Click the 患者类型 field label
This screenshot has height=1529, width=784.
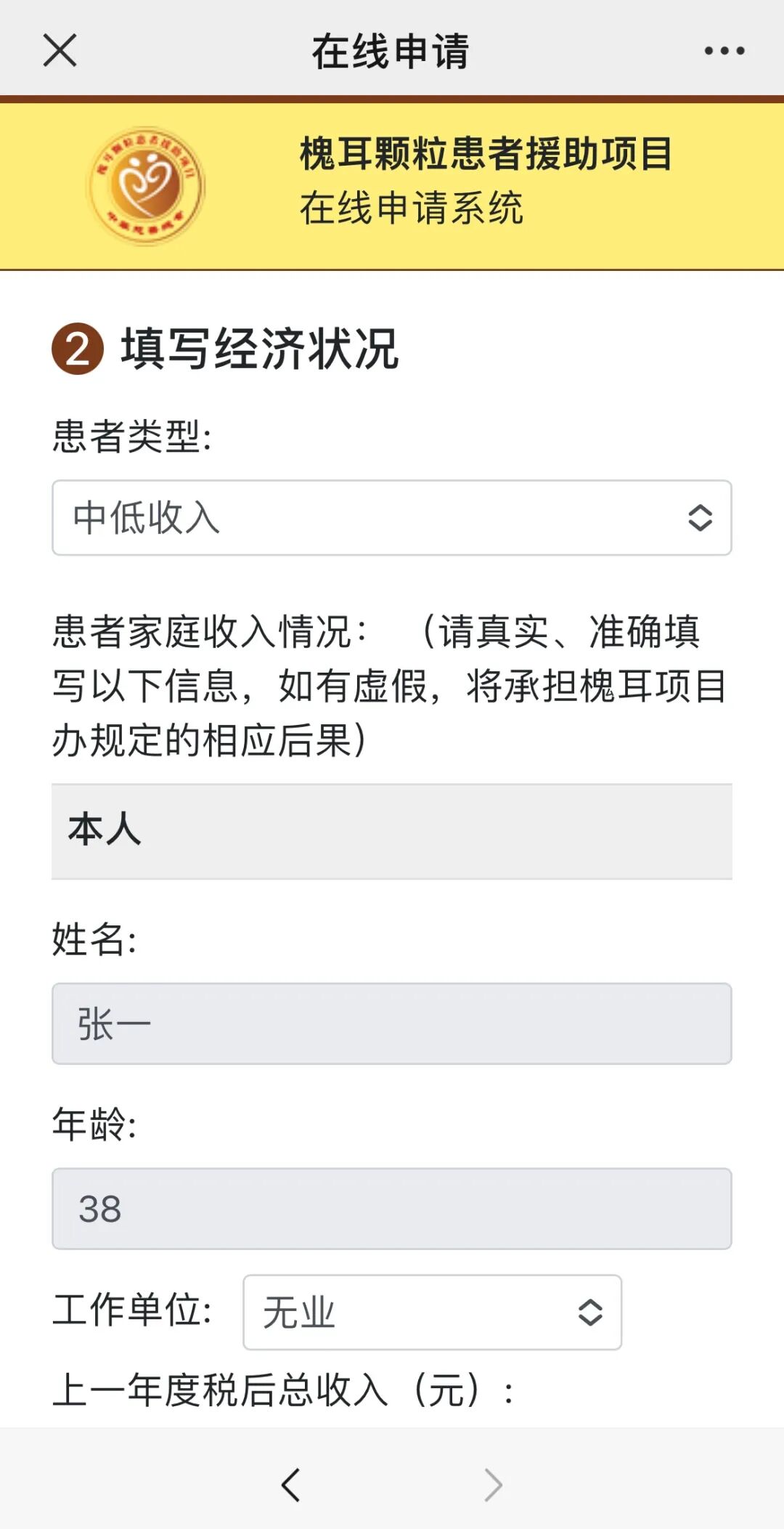click(131, 437)
